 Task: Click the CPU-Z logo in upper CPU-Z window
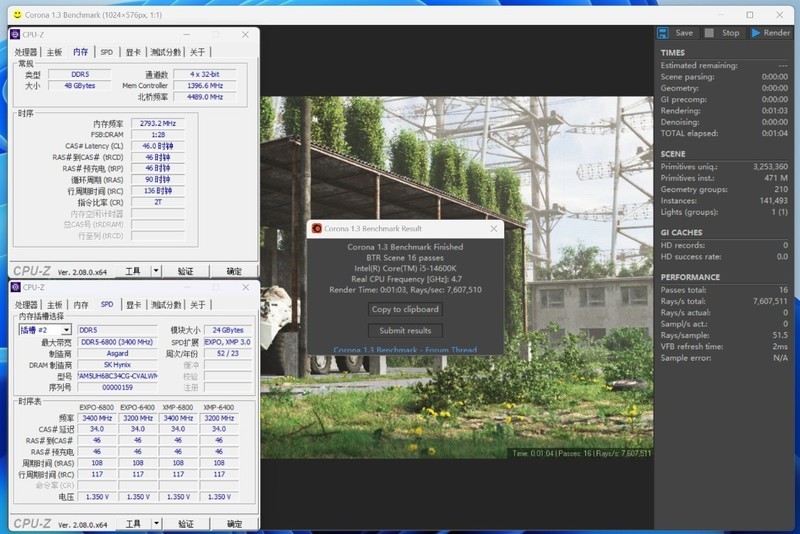point(15,34)
